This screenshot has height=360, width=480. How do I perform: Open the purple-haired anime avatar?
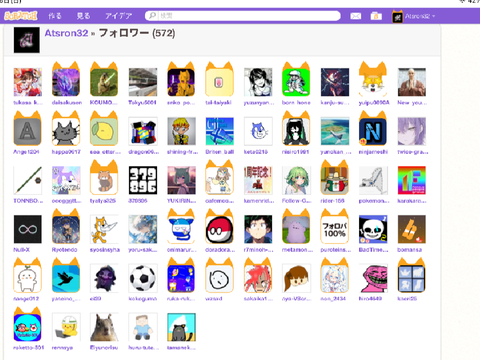coord(412,131)
